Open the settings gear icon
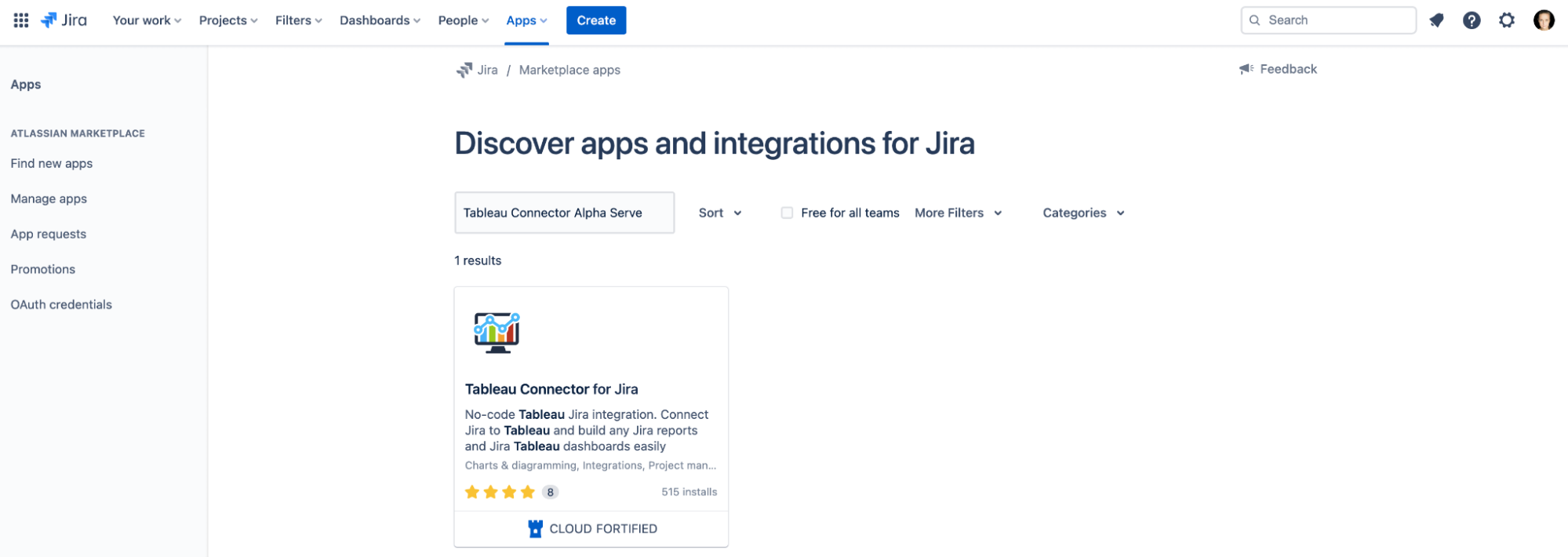This screenshot has width=1568, height=557. [1507, 20]
